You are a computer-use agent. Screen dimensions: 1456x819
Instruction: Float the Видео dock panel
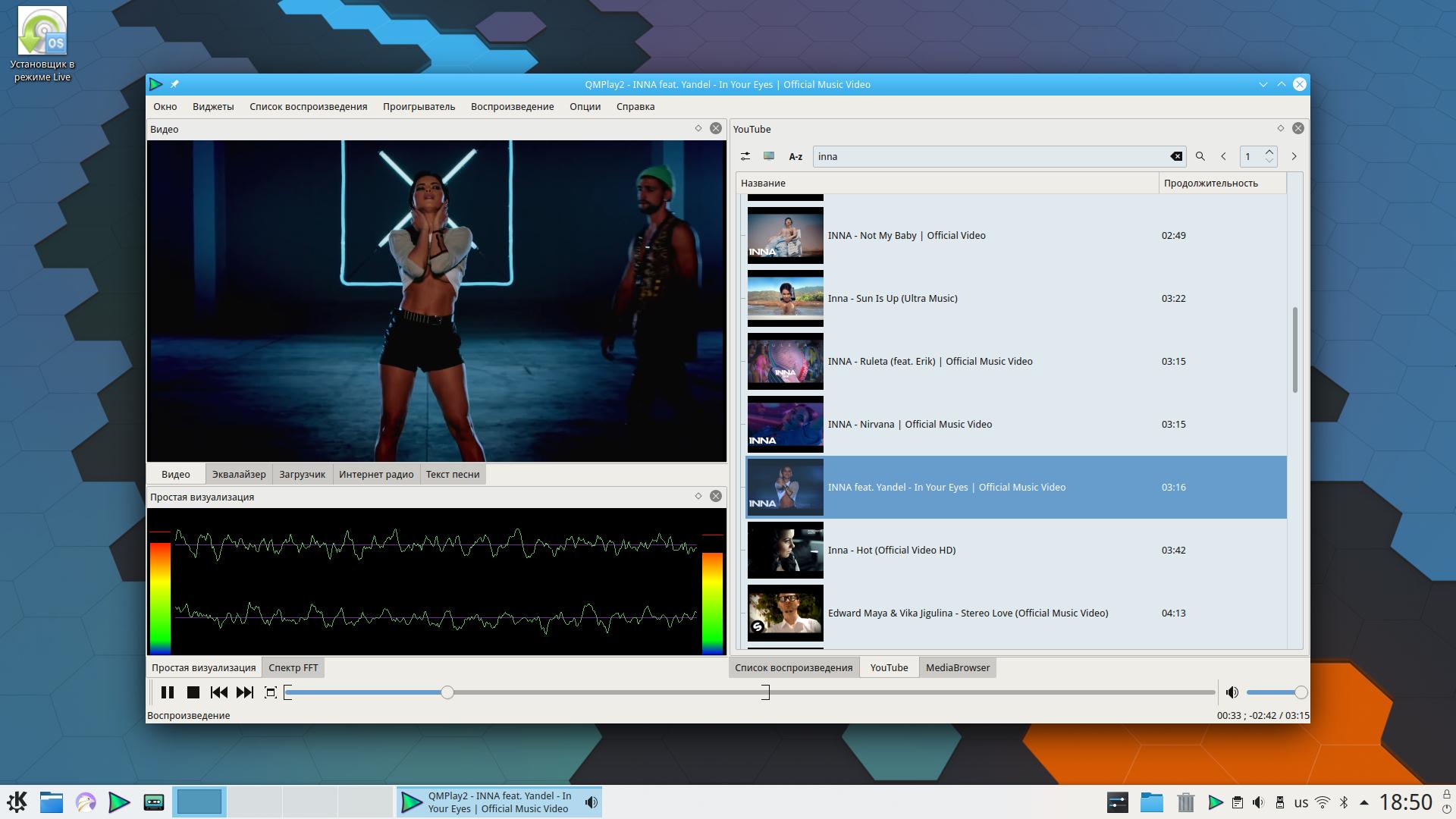point(698,129)
